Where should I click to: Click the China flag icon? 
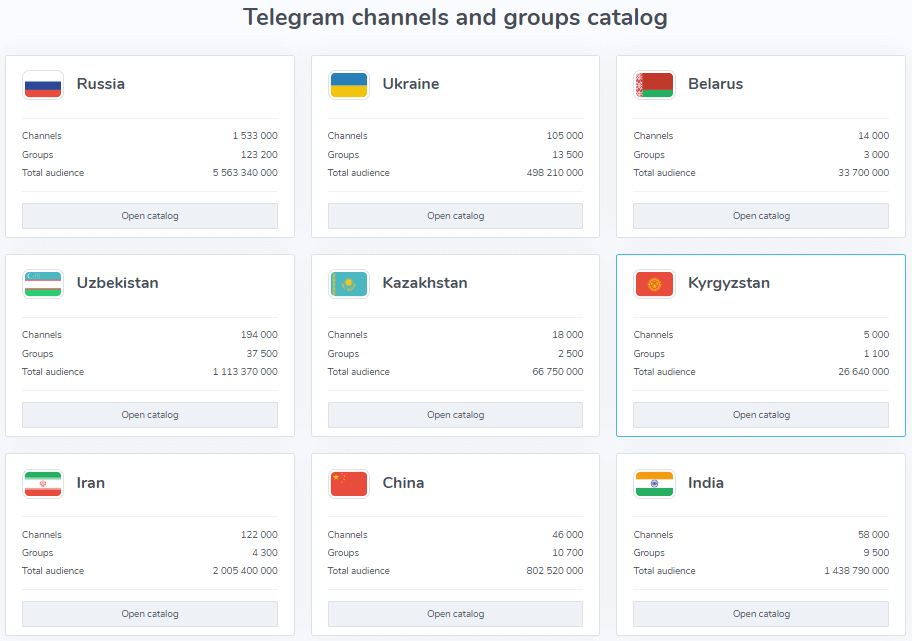coord(349,483)
